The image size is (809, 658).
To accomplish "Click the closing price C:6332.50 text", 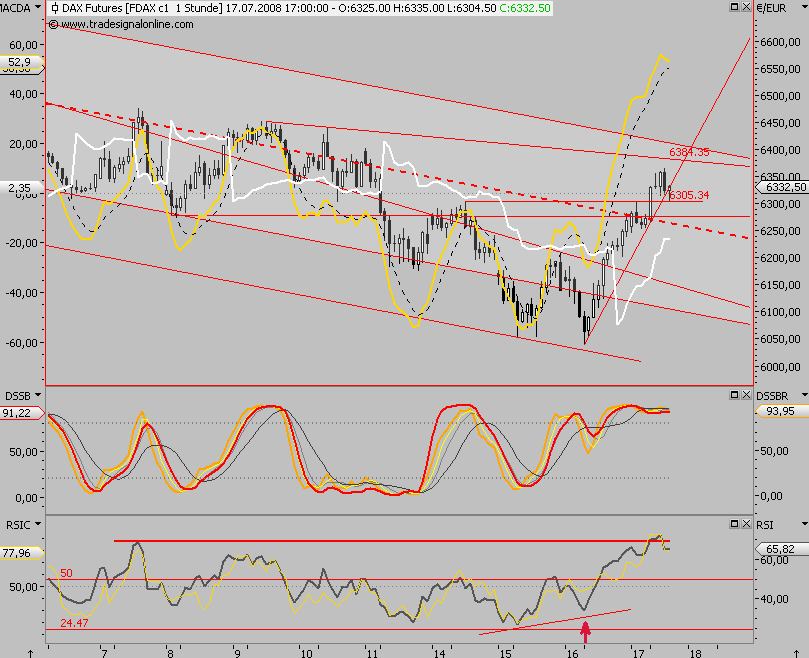I will tap(525, 8).
